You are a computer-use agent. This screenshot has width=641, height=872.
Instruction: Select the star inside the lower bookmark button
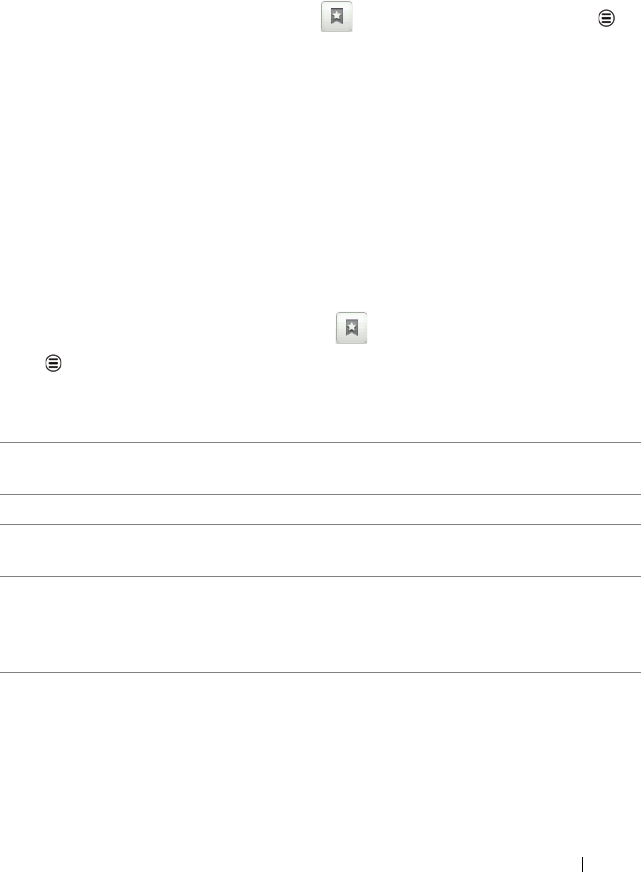[351, 327]
